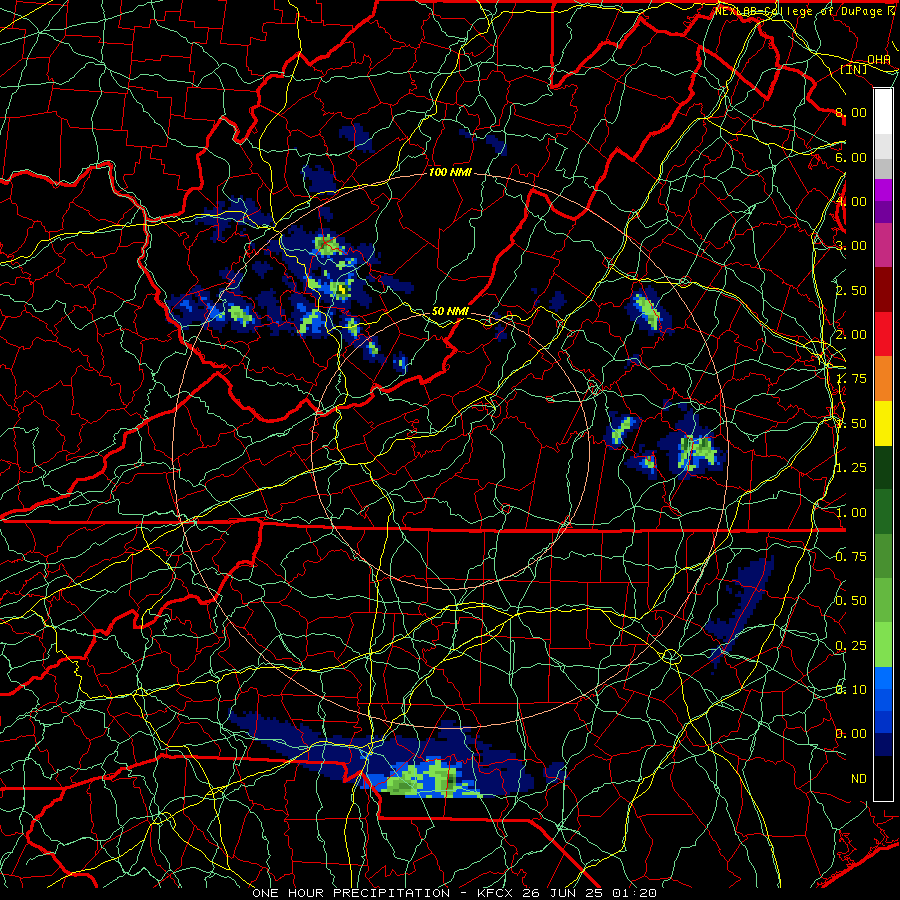Pick the black ND swatch on scale
The image size is (900, 900).
tap(883, 778)
